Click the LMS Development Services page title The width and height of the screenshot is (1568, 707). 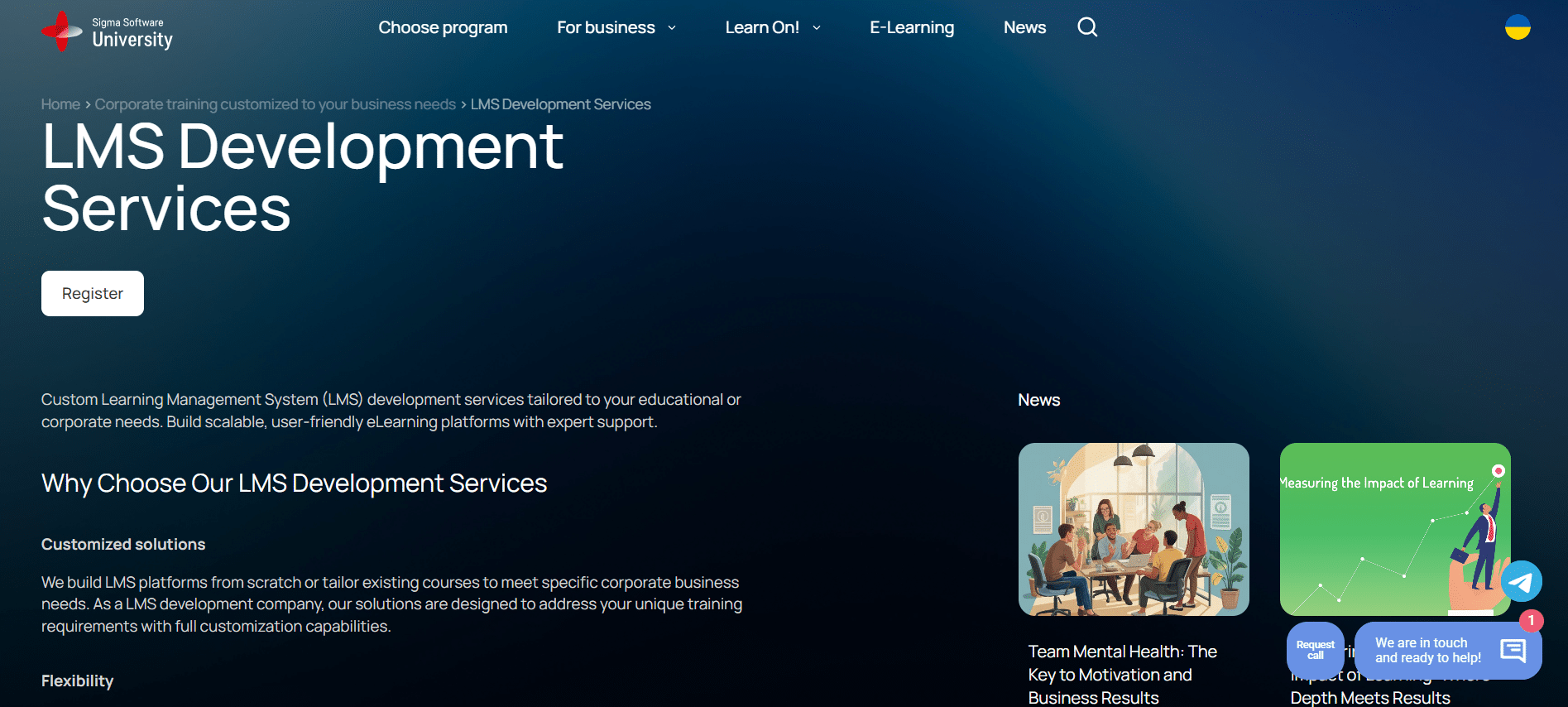(x=302, y=177)
